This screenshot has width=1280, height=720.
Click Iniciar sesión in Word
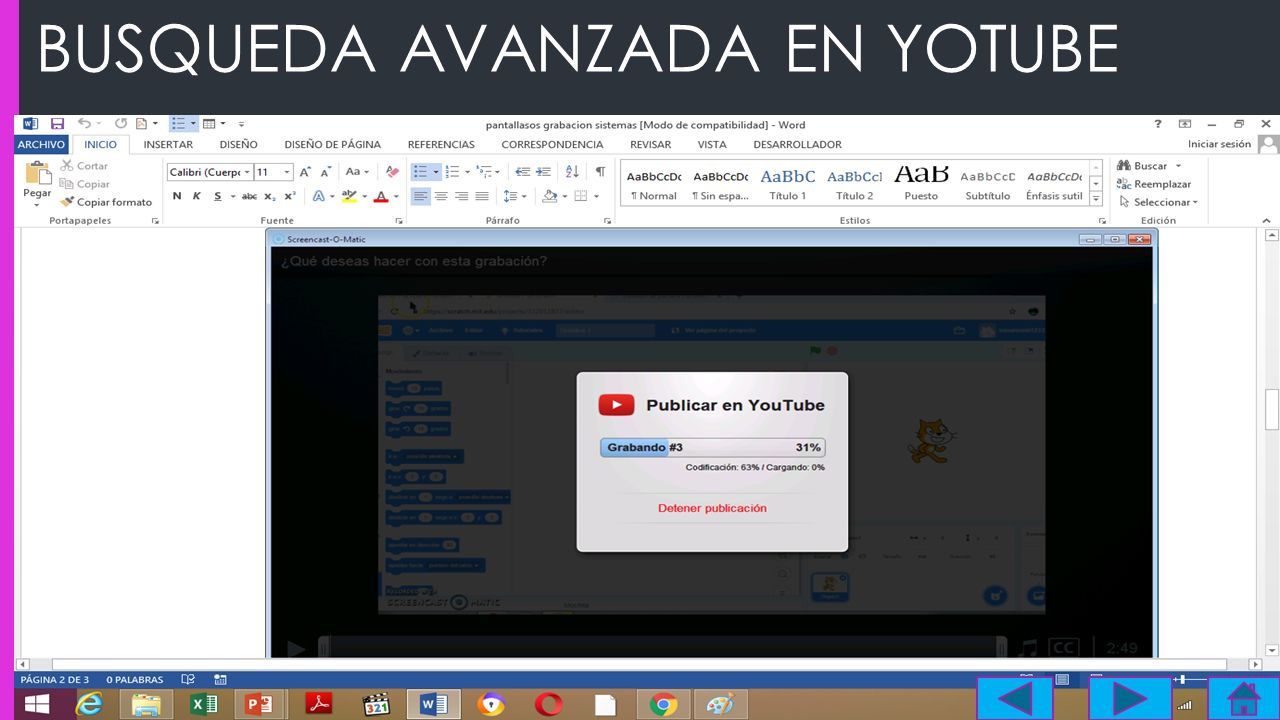click(x=1219, y=144)
